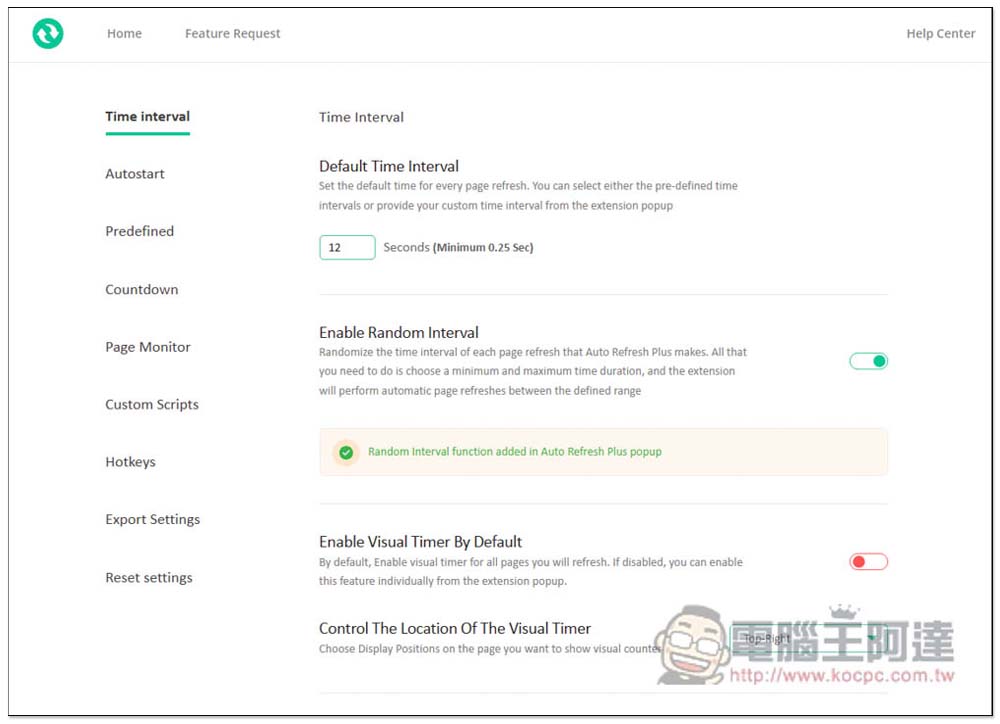The width and height of the screenshot is (1000, 724).
Task: Click the Control The Location Of The Visual Timer heading
Action: pyautogui.click(x=455, y=628)
